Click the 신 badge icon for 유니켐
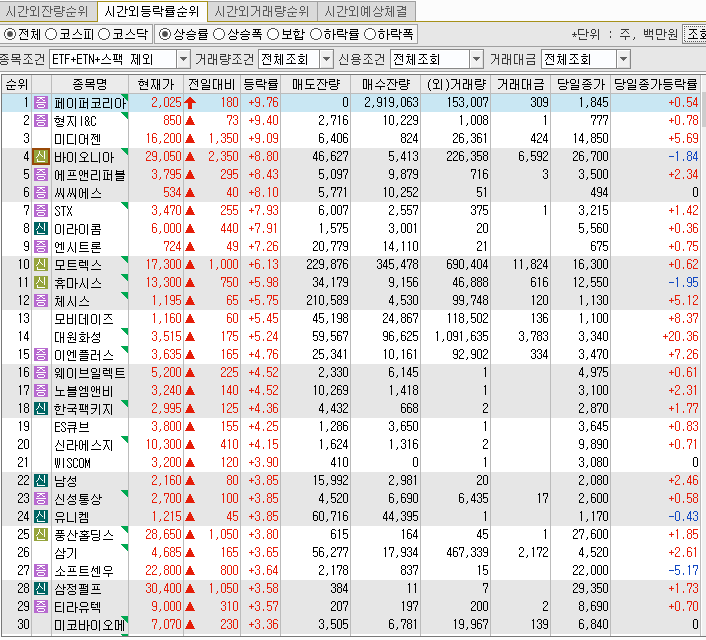706x640 pixels. (41, 517)
